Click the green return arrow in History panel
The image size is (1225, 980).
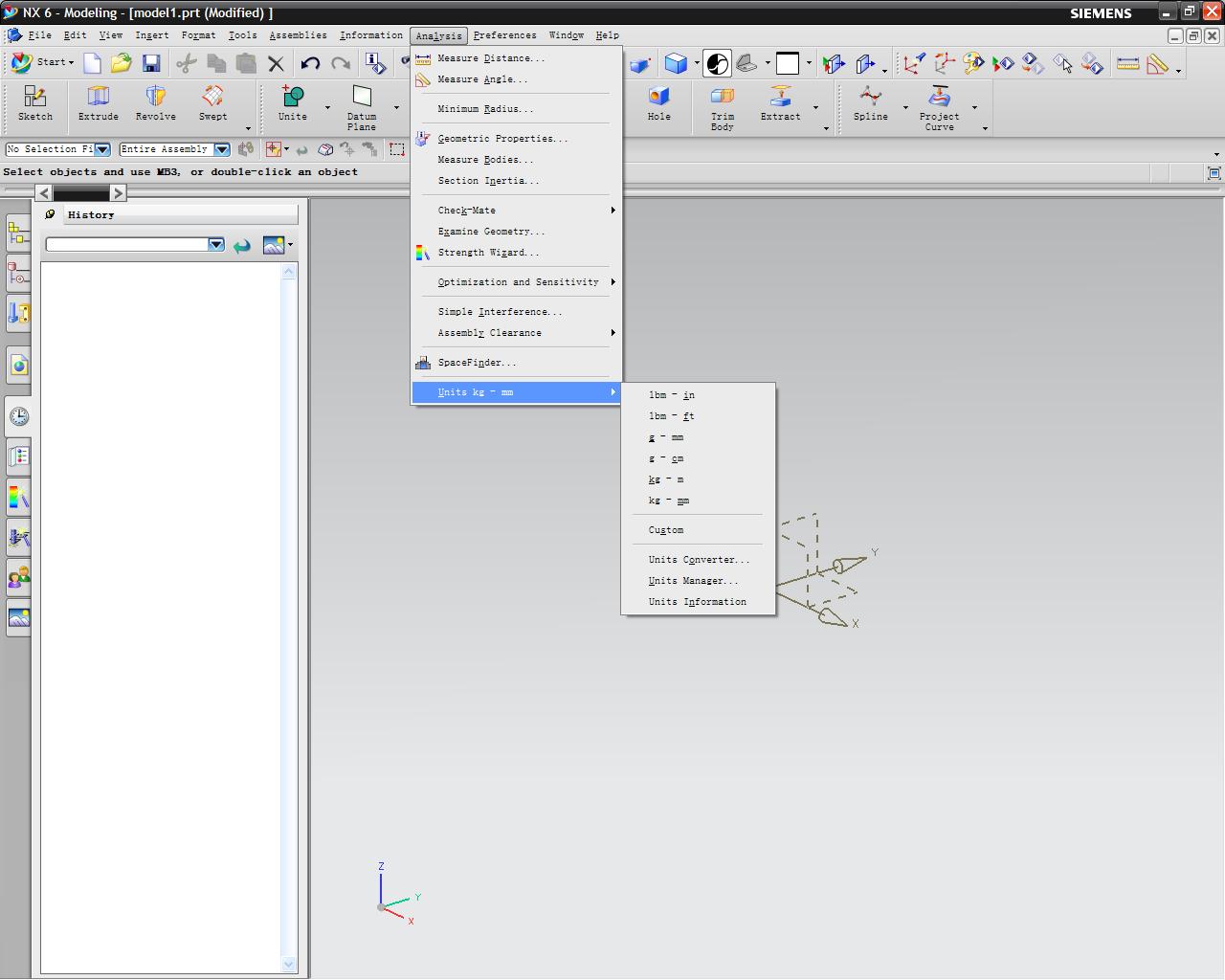(x=242, y=246)
